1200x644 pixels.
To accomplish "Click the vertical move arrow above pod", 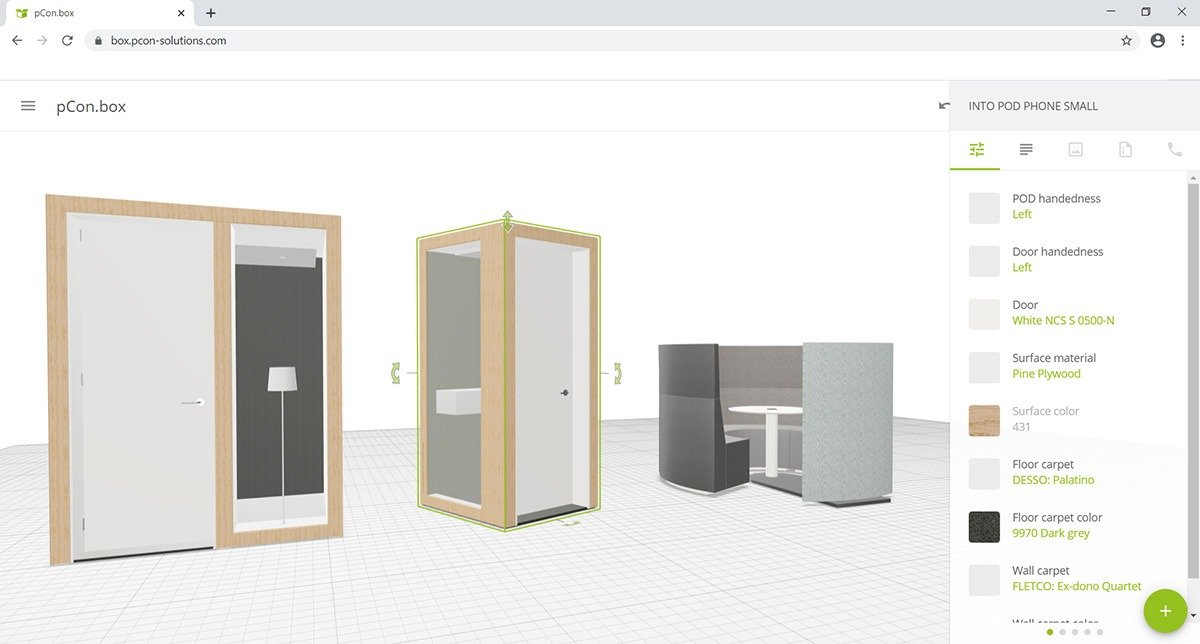I will [x=508, y=220].
